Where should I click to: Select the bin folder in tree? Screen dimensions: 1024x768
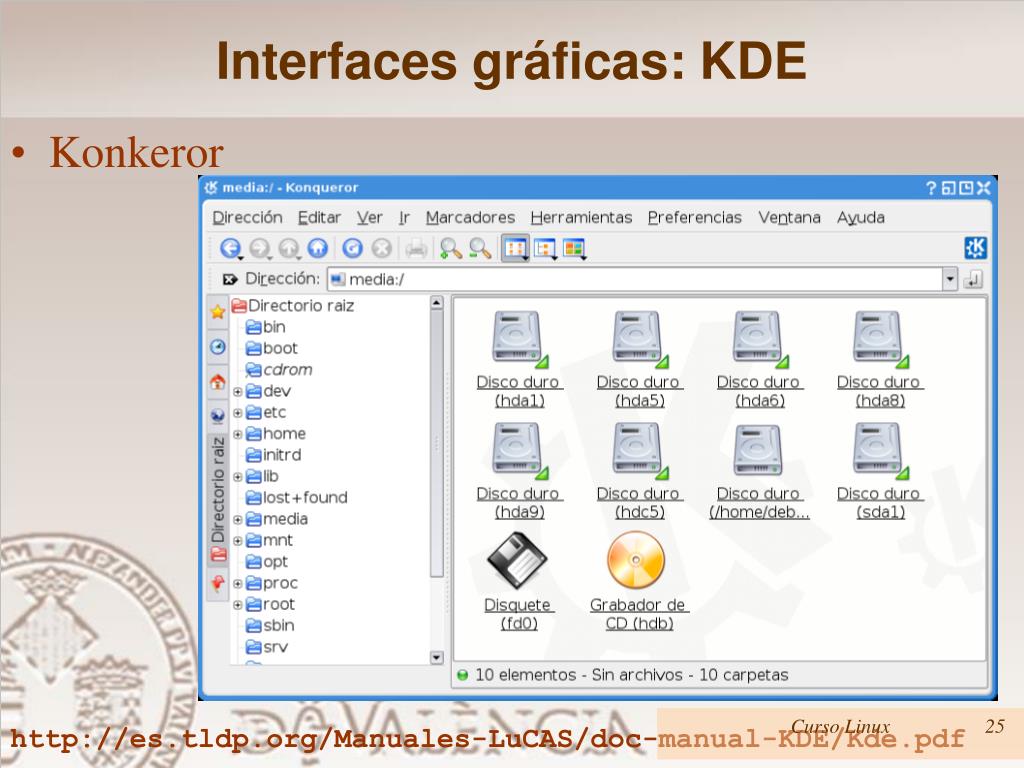pos(266,327)
